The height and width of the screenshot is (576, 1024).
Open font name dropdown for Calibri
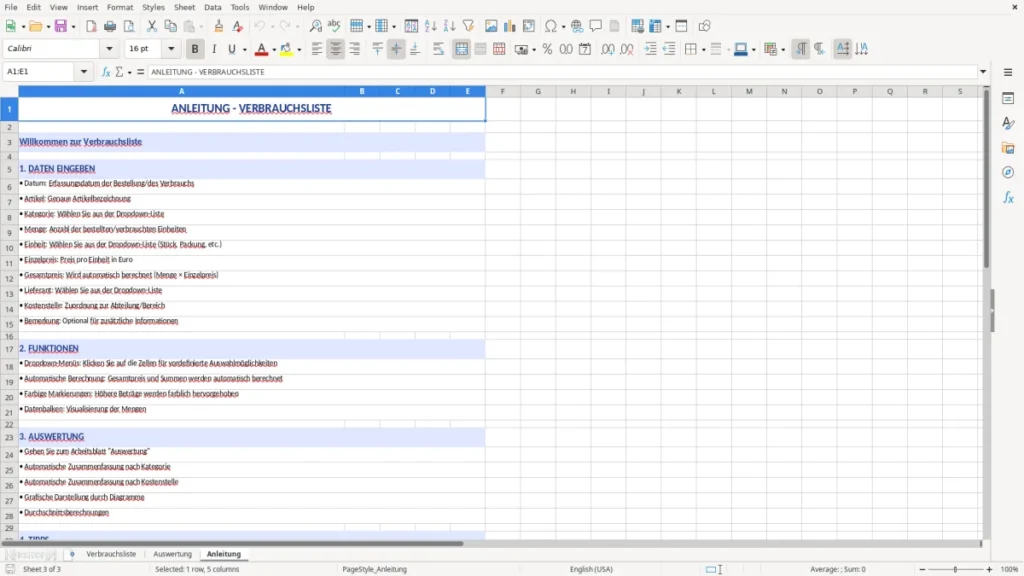pos(109,49)
